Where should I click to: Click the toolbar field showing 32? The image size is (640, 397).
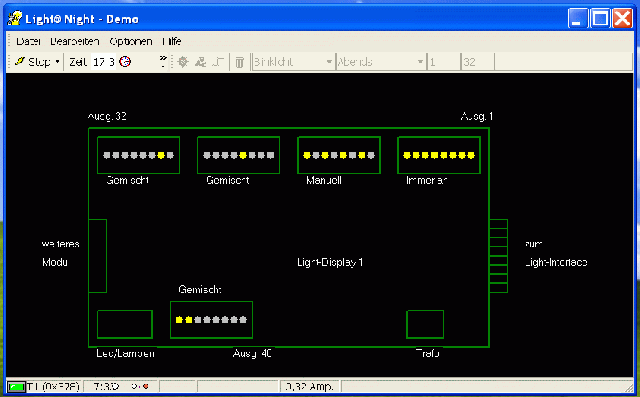click(x=478, y=62)
